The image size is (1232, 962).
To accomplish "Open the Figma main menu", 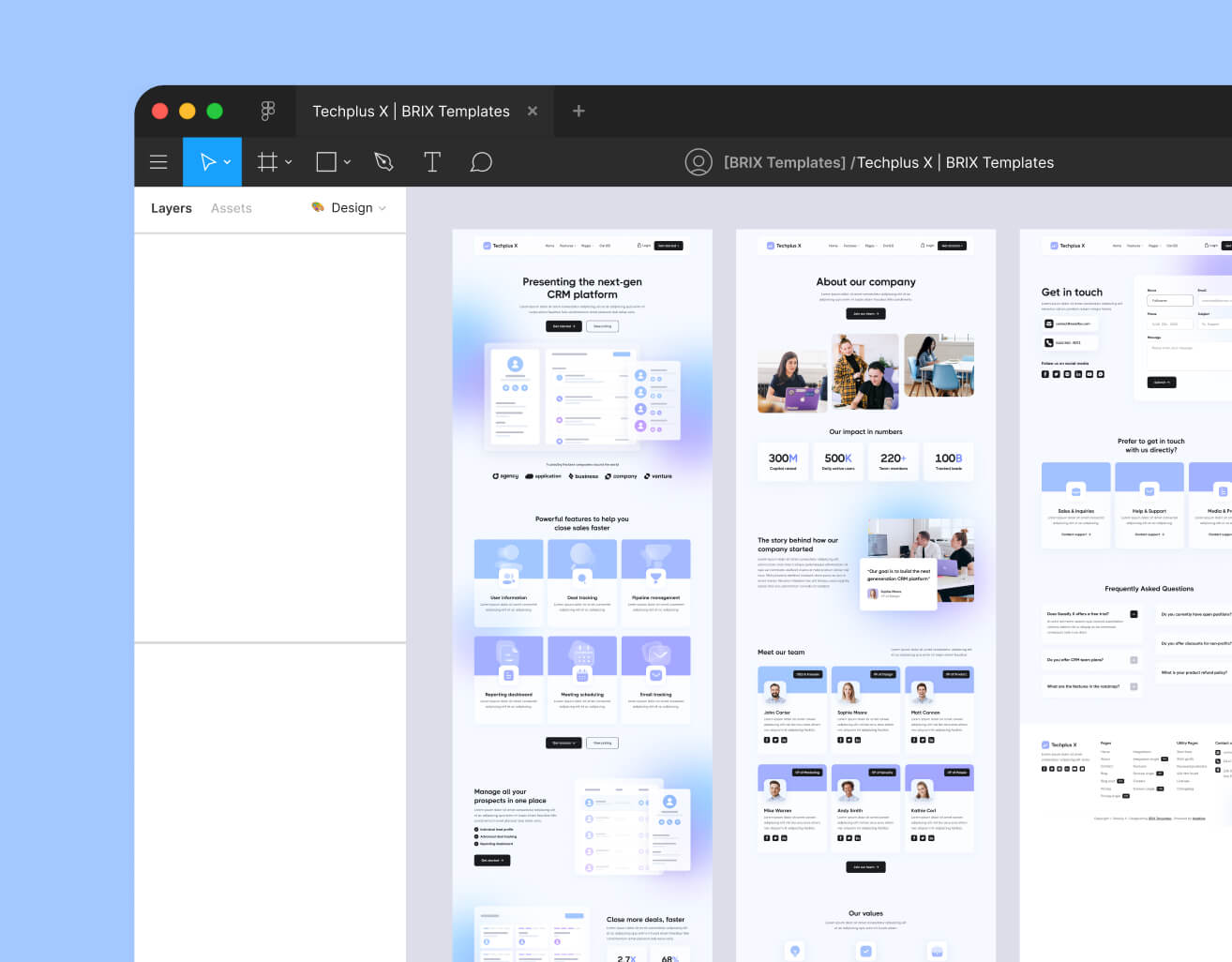I will click(x=158, y=161).
